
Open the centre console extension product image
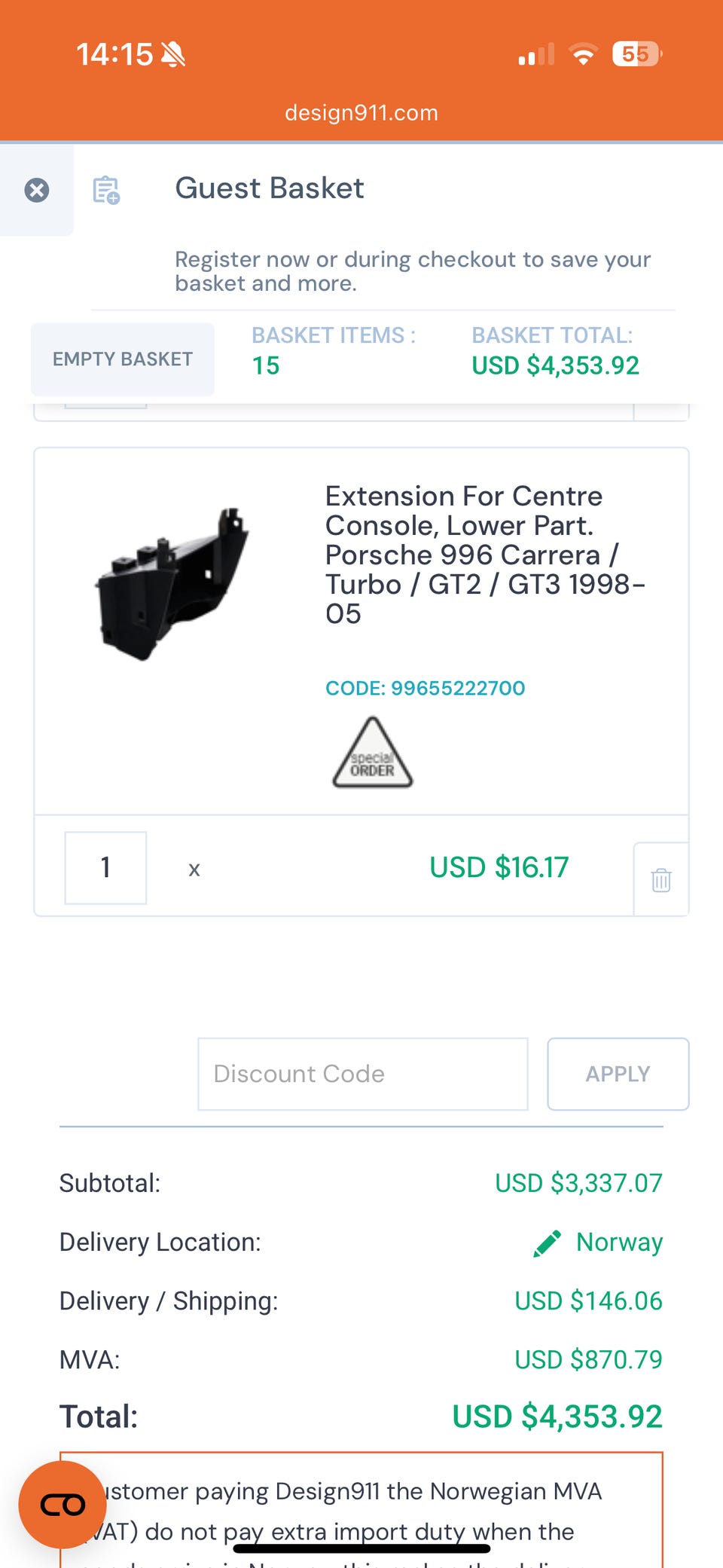[x=172, y=584]
